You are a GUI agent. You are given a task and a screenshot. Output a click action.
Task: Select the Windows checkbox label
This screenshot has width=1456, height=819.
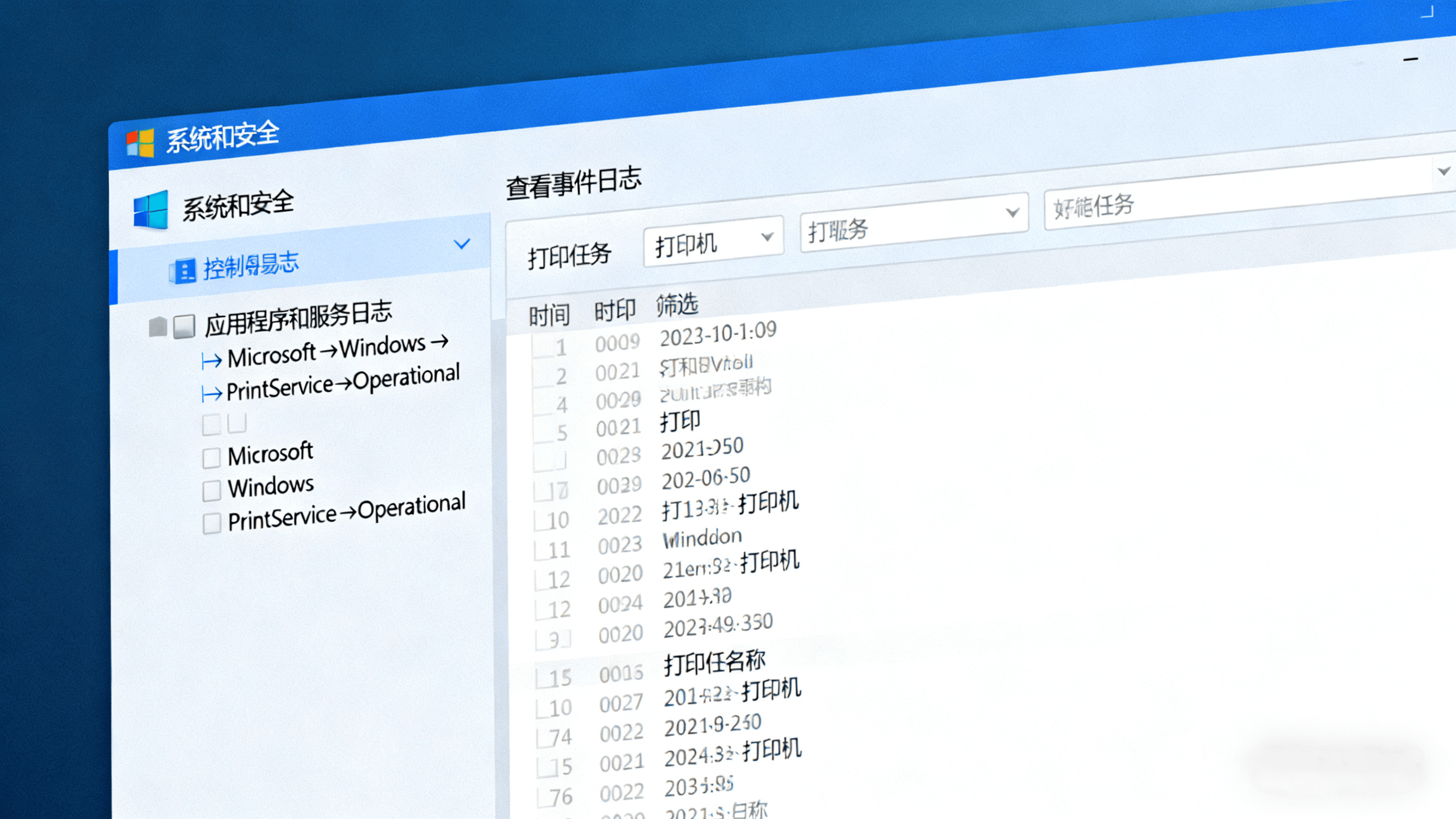(x=271, y=487)
